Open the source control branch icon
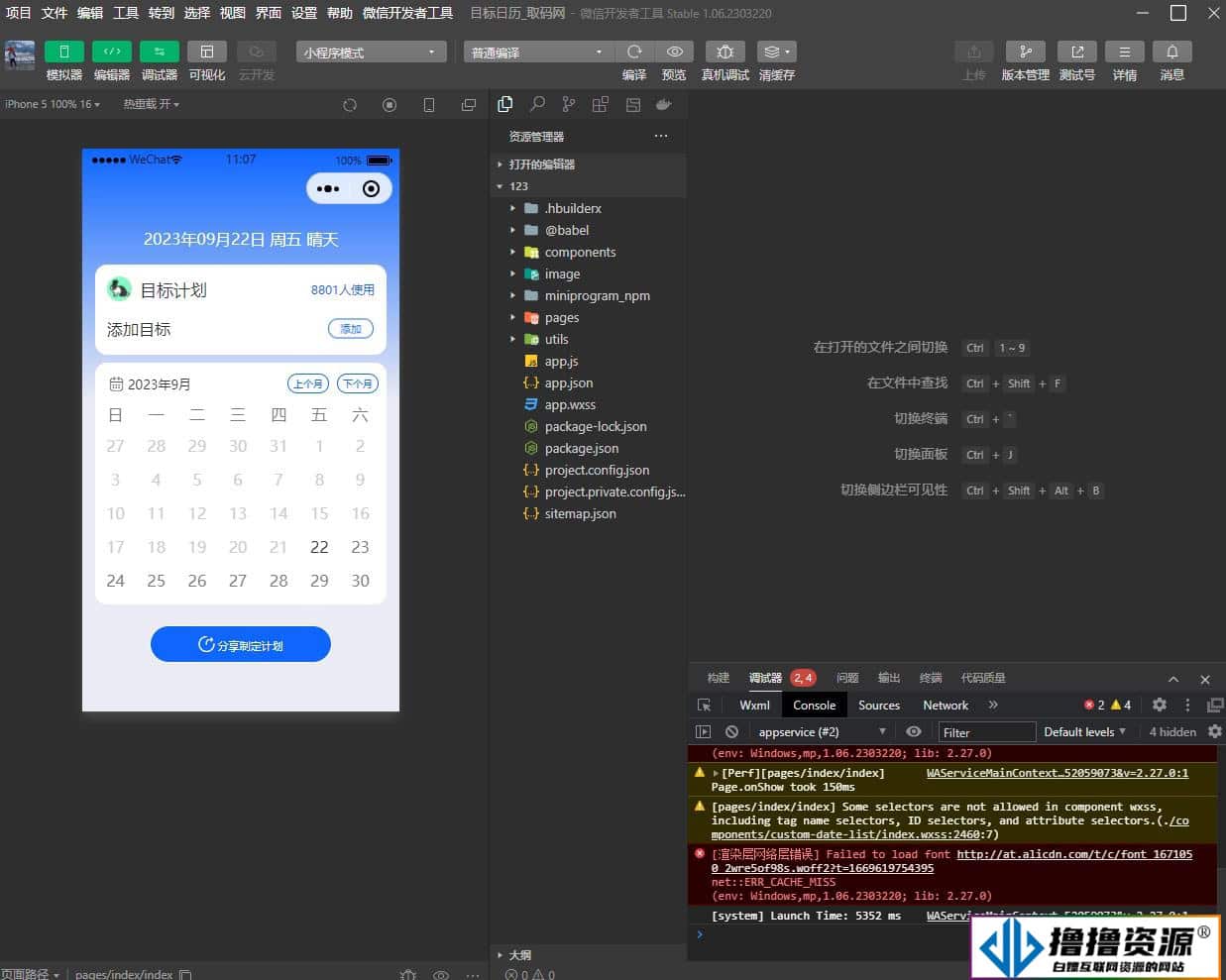 point(568,104)
